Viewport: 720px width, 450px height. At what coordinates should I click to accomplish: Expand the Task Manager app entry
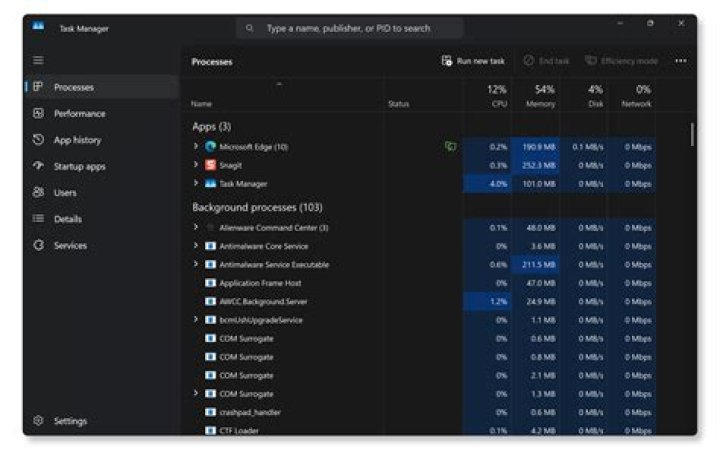click(196, 184)
